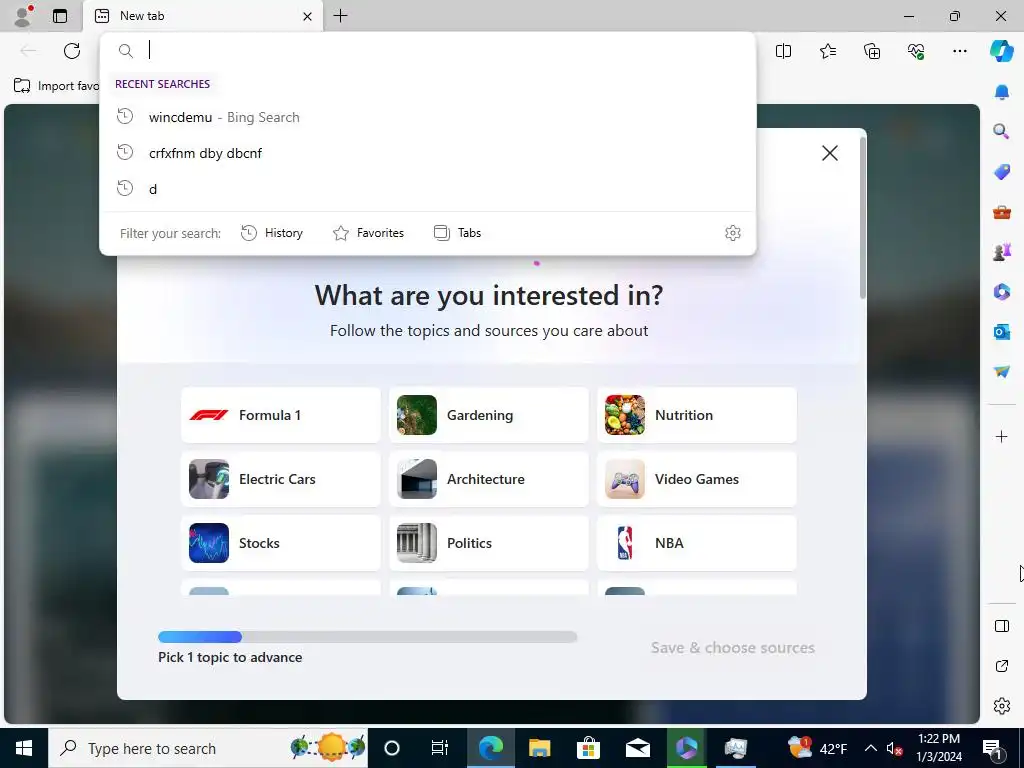
Task: Open the Favorites list icon
Action: (x=827, y=51)
